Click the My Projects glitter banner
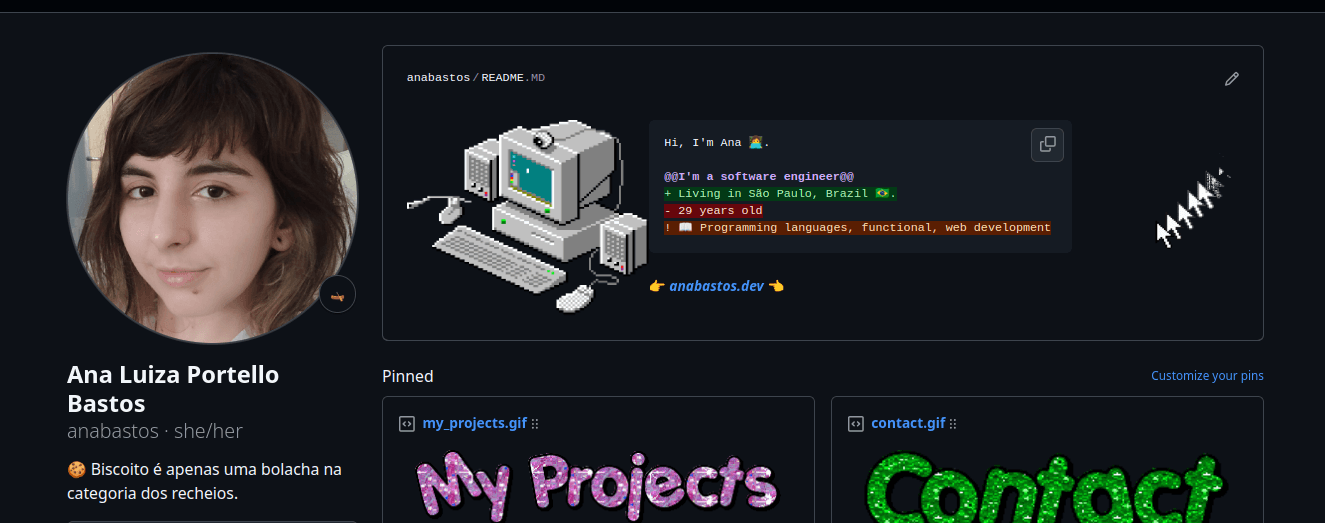 click(x=598, y=485)
